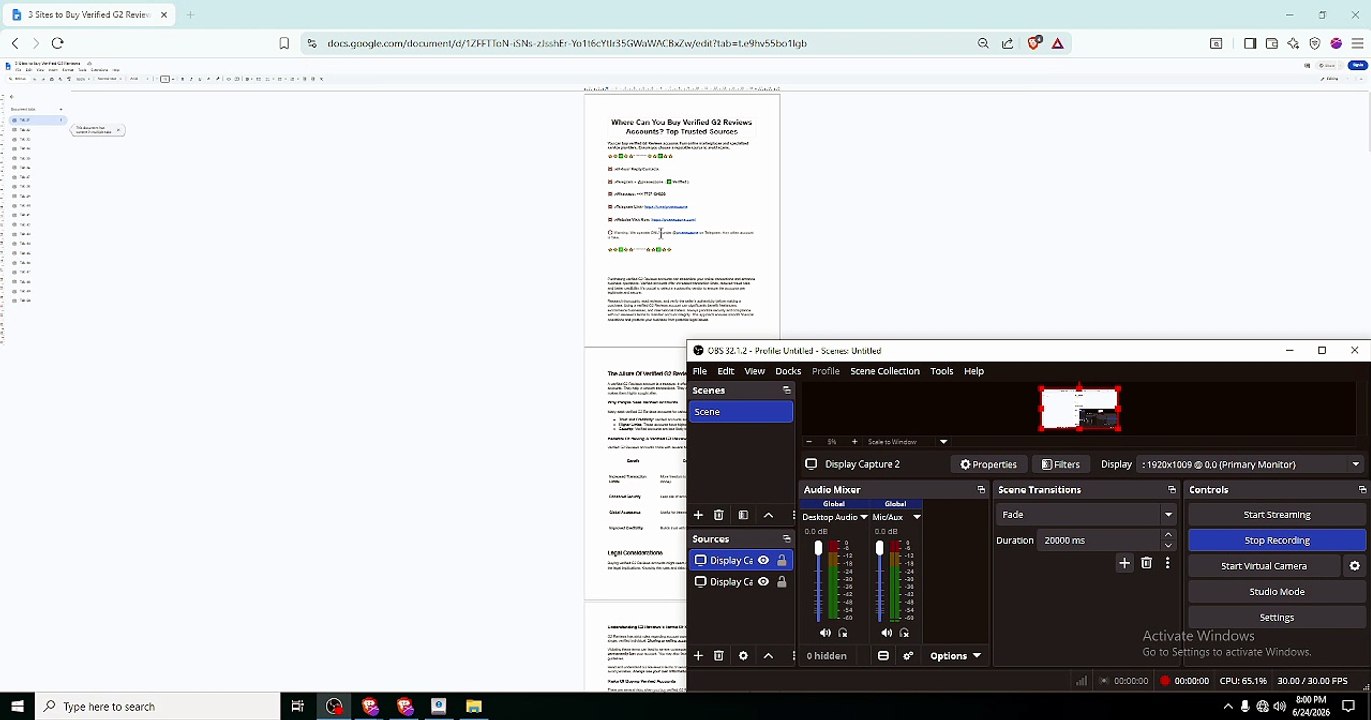Delete the selected source using the Sources trash icon

point(718,656)
